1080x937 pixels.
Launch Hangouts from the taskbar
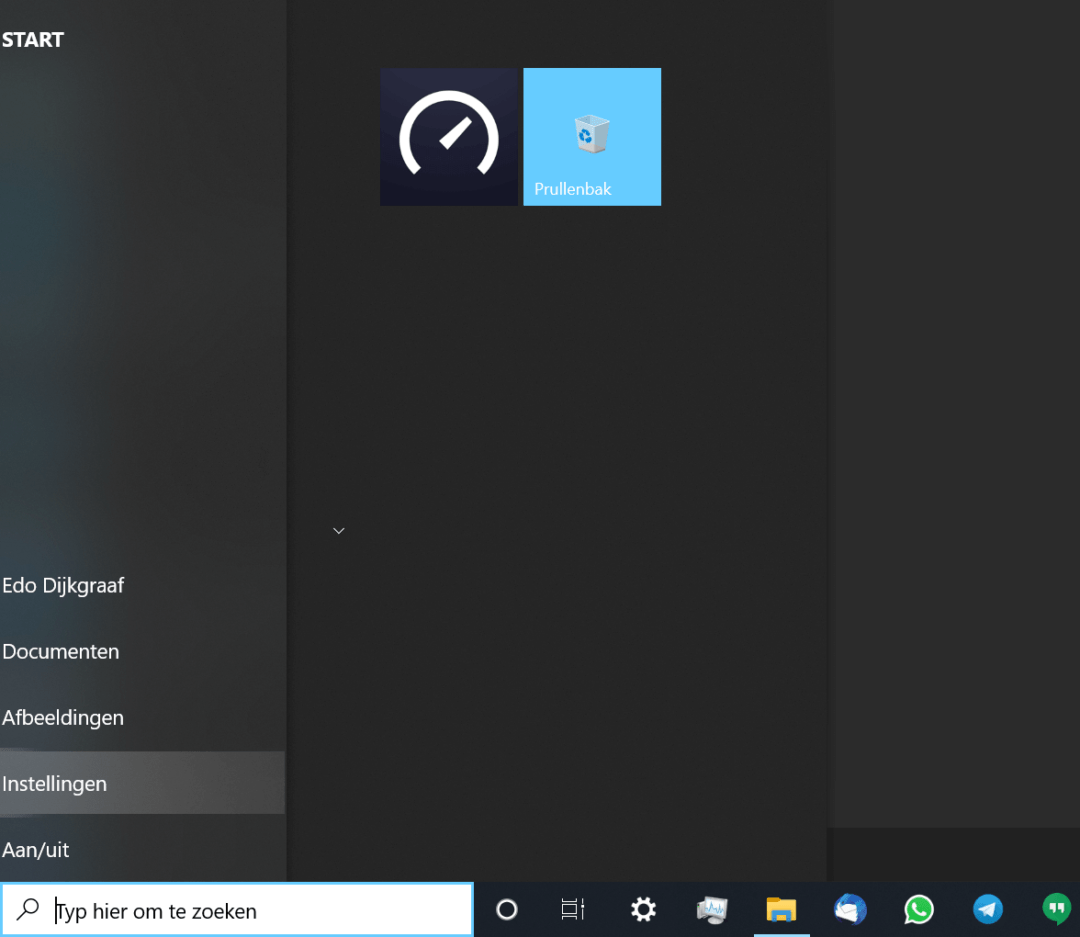[x=1056, y=908]
